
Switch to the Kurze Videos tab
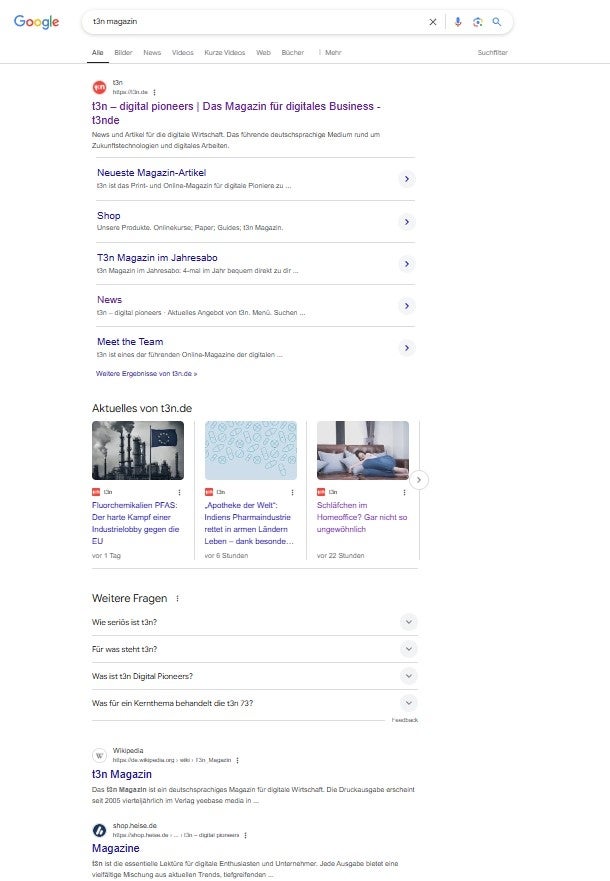click(224, 52)
